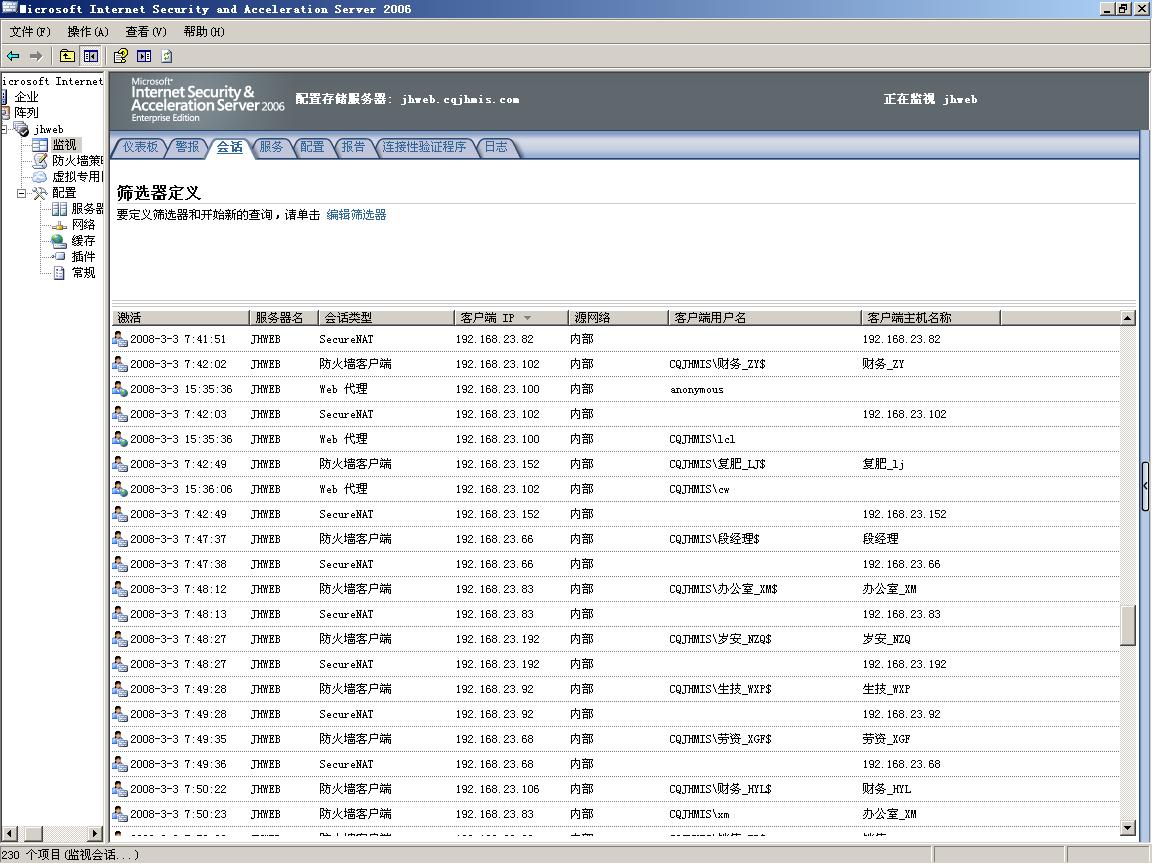Select the anonymous user name cell
This screenshot has width=1152, height=864.
point(696,389)
